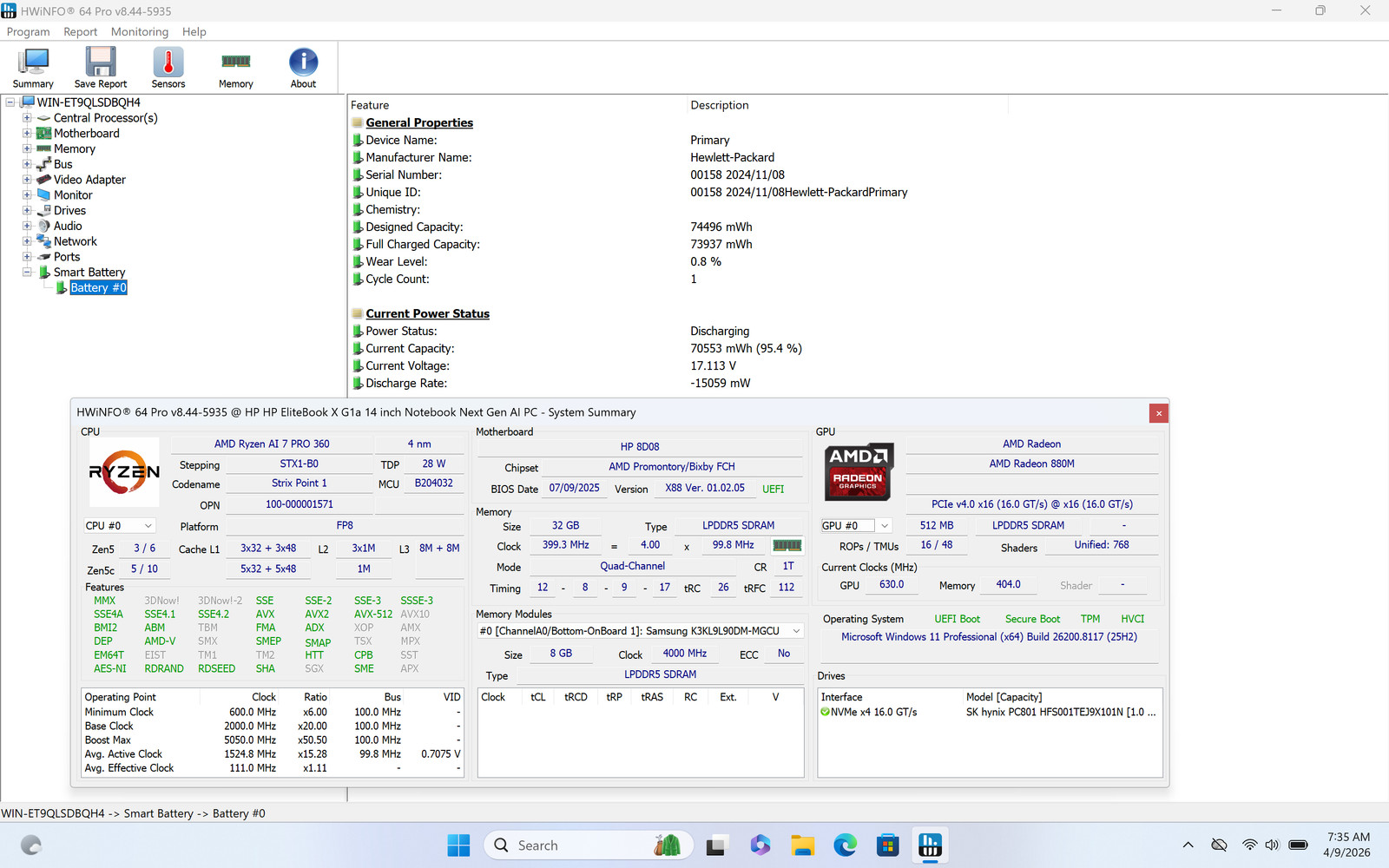Screen dimensions: 1389x868
Task: Open Windows Start menu
Action: (458, 845)
